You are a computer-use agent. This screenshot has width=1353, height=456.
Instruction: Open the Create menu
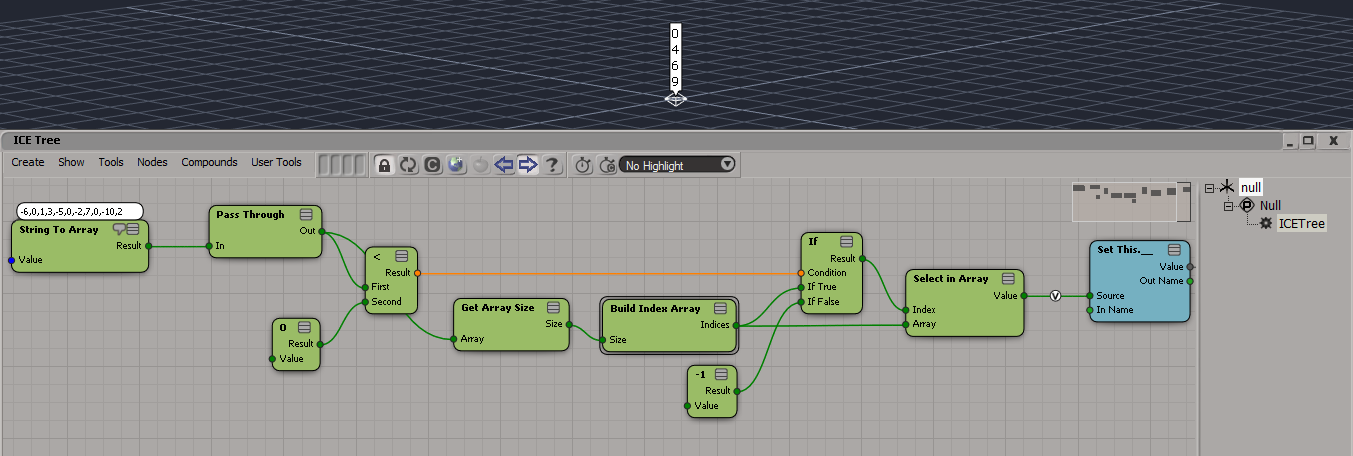pos(28,162)
